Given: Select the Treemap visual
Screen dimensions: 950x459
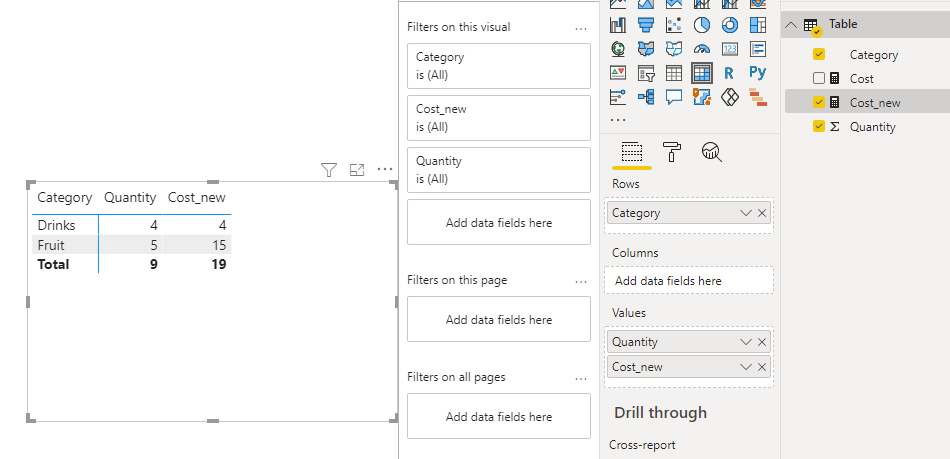Looking at the screenshot, I should pos(757,25).
